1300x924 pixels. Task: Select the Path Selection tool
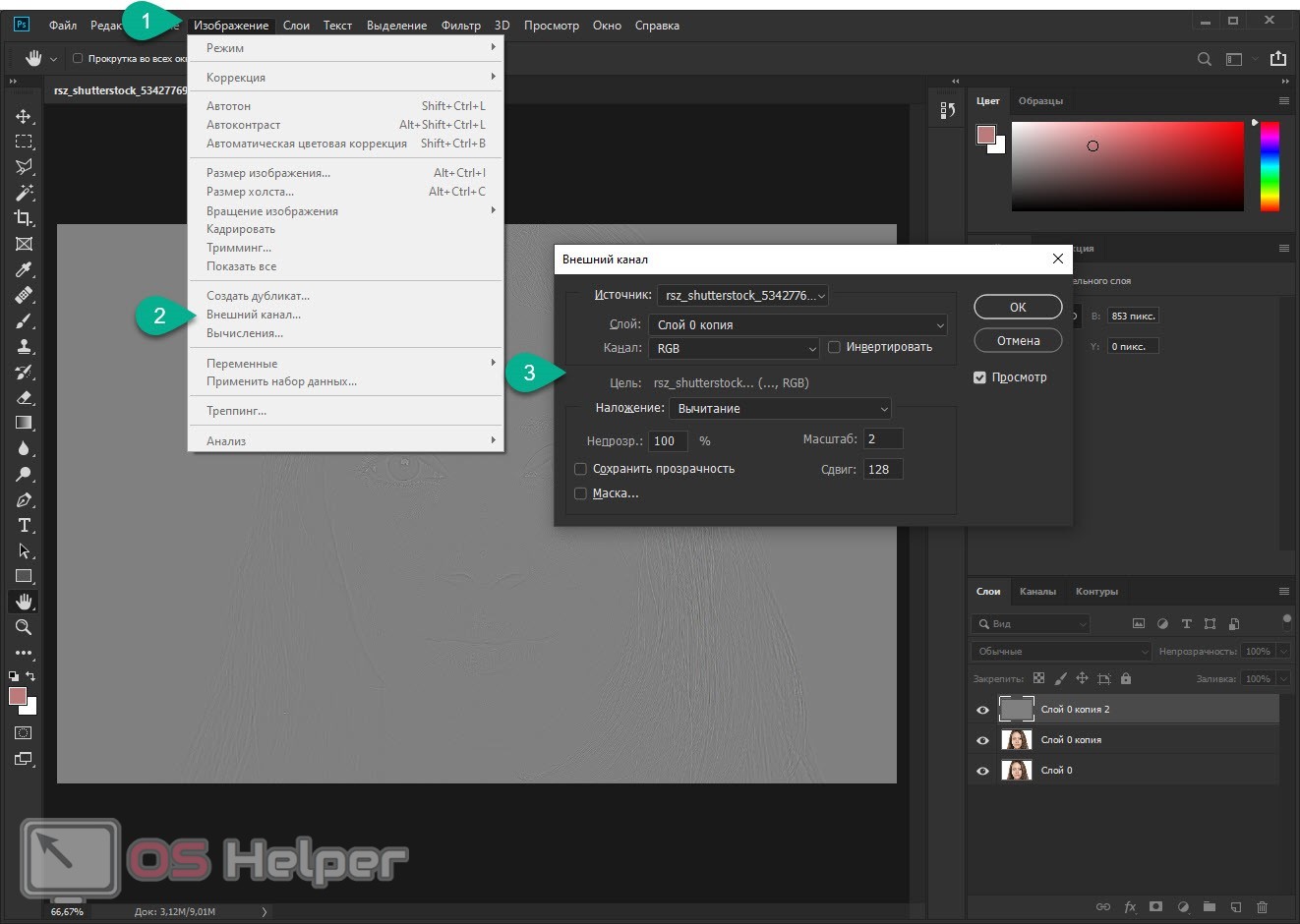pos(24,550)
